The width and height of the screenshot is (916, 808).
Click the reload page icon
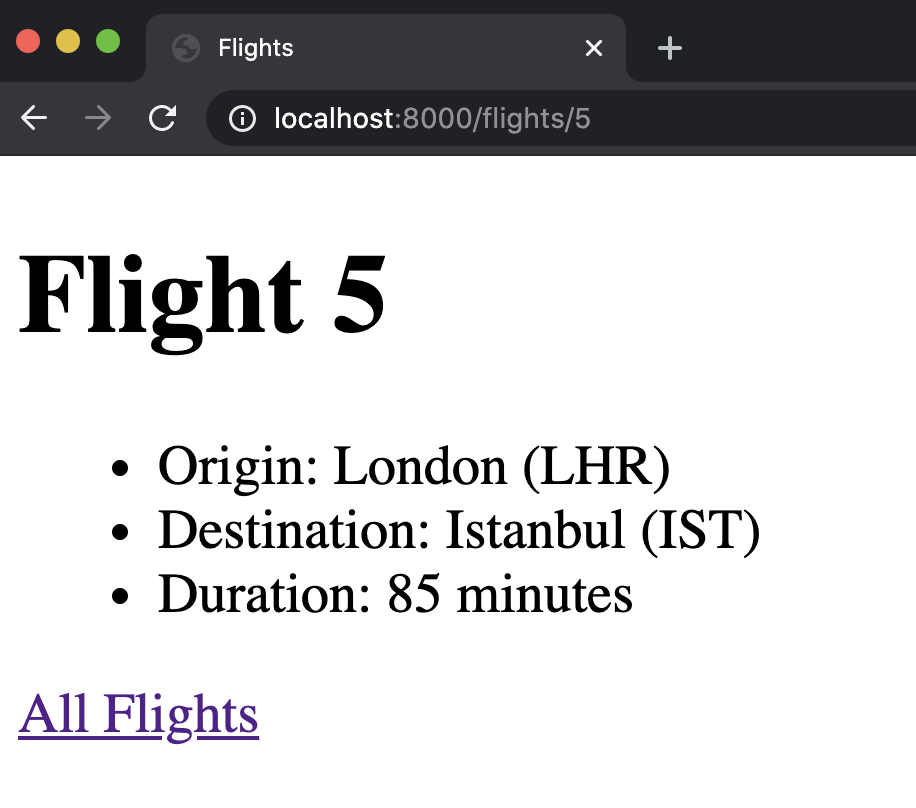pos(162,118)
